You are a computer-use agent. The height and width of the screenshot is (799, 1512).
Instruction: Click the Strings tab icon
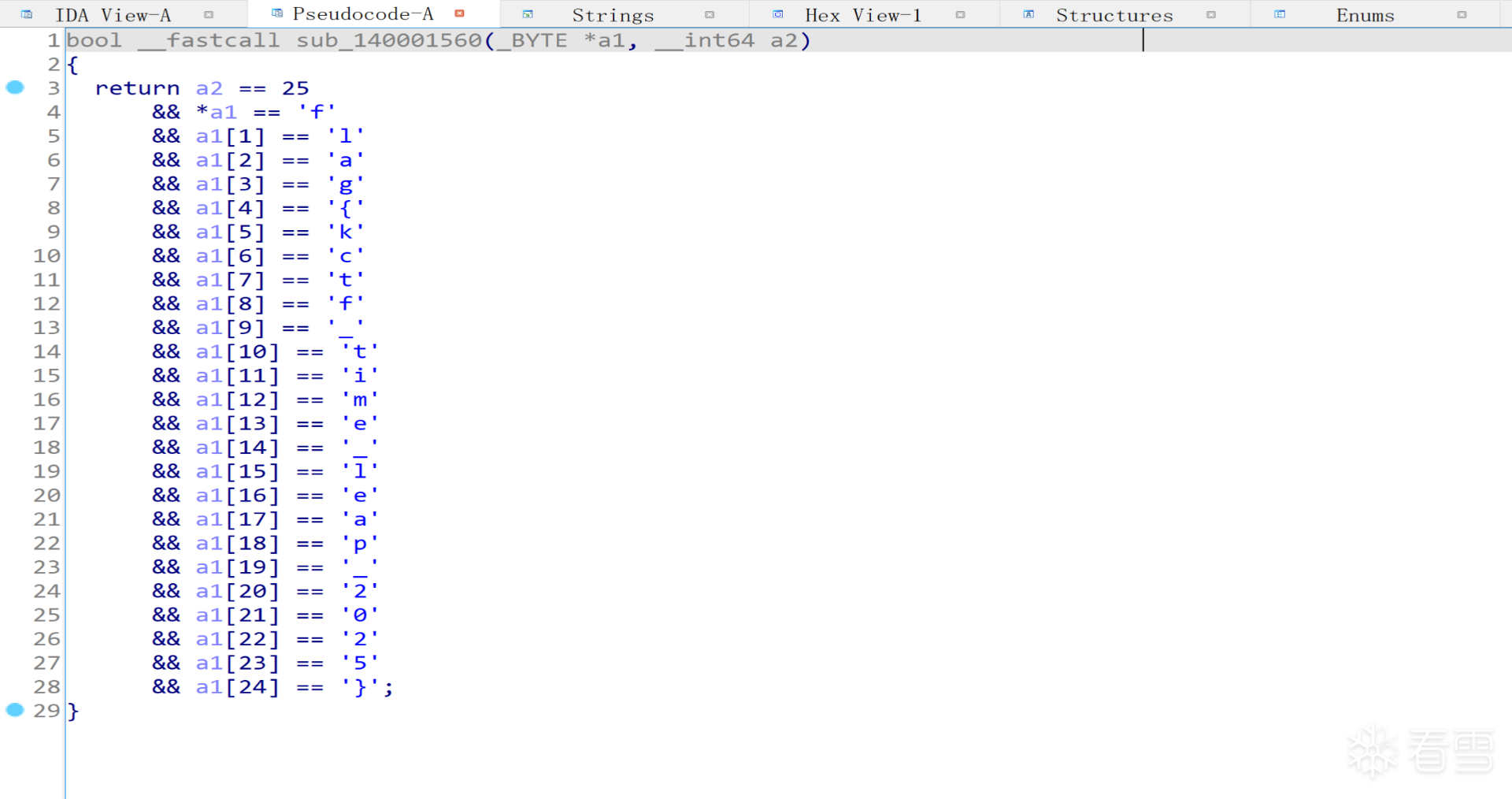(x=528, y=15)
